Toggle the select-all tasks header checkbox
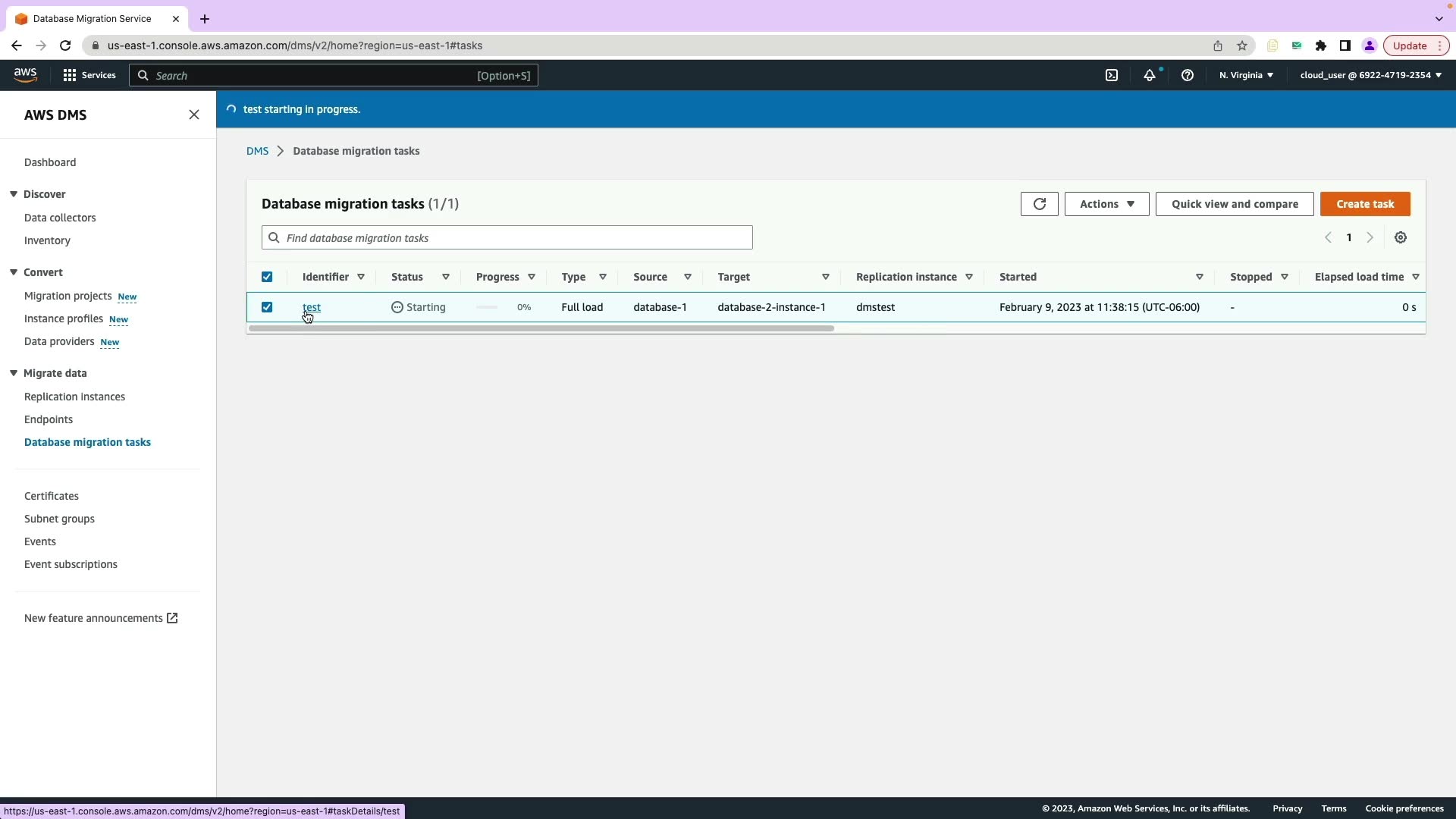Image resolution: width=1456 pixels, height=819 pixels. point(267,278)
